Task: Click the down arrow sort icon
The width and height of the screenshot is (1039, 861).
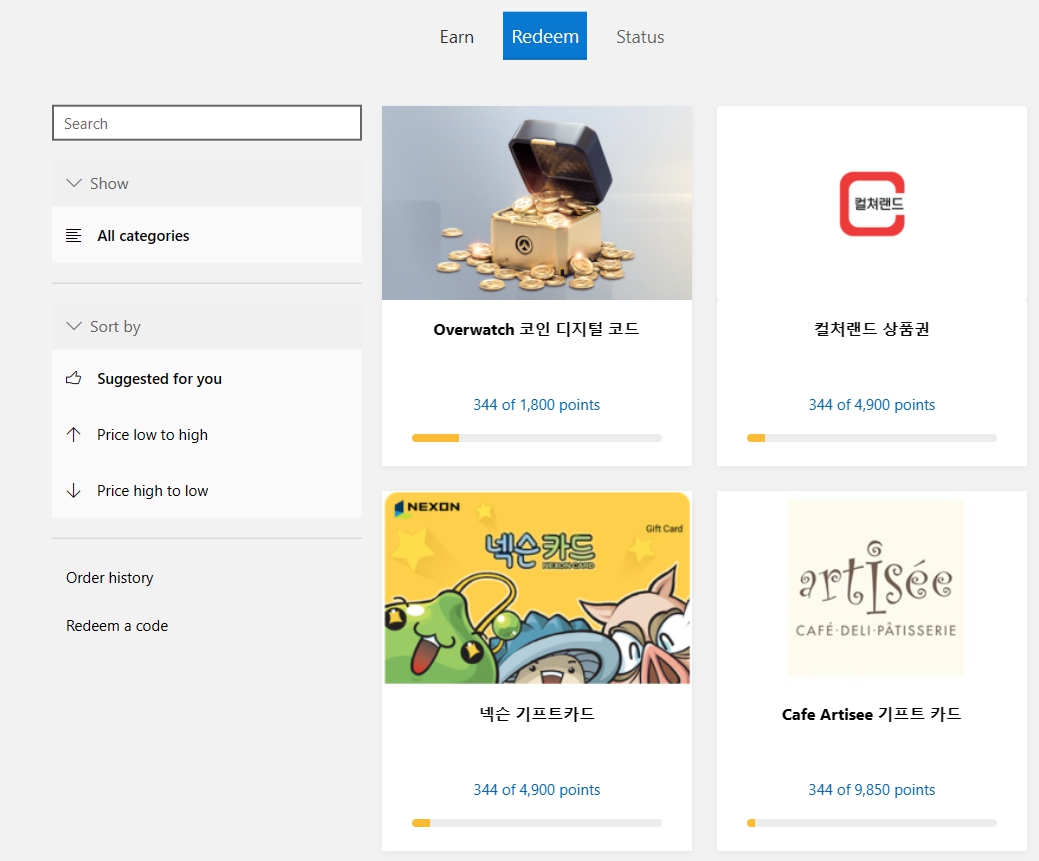Action: coord(74,490)
